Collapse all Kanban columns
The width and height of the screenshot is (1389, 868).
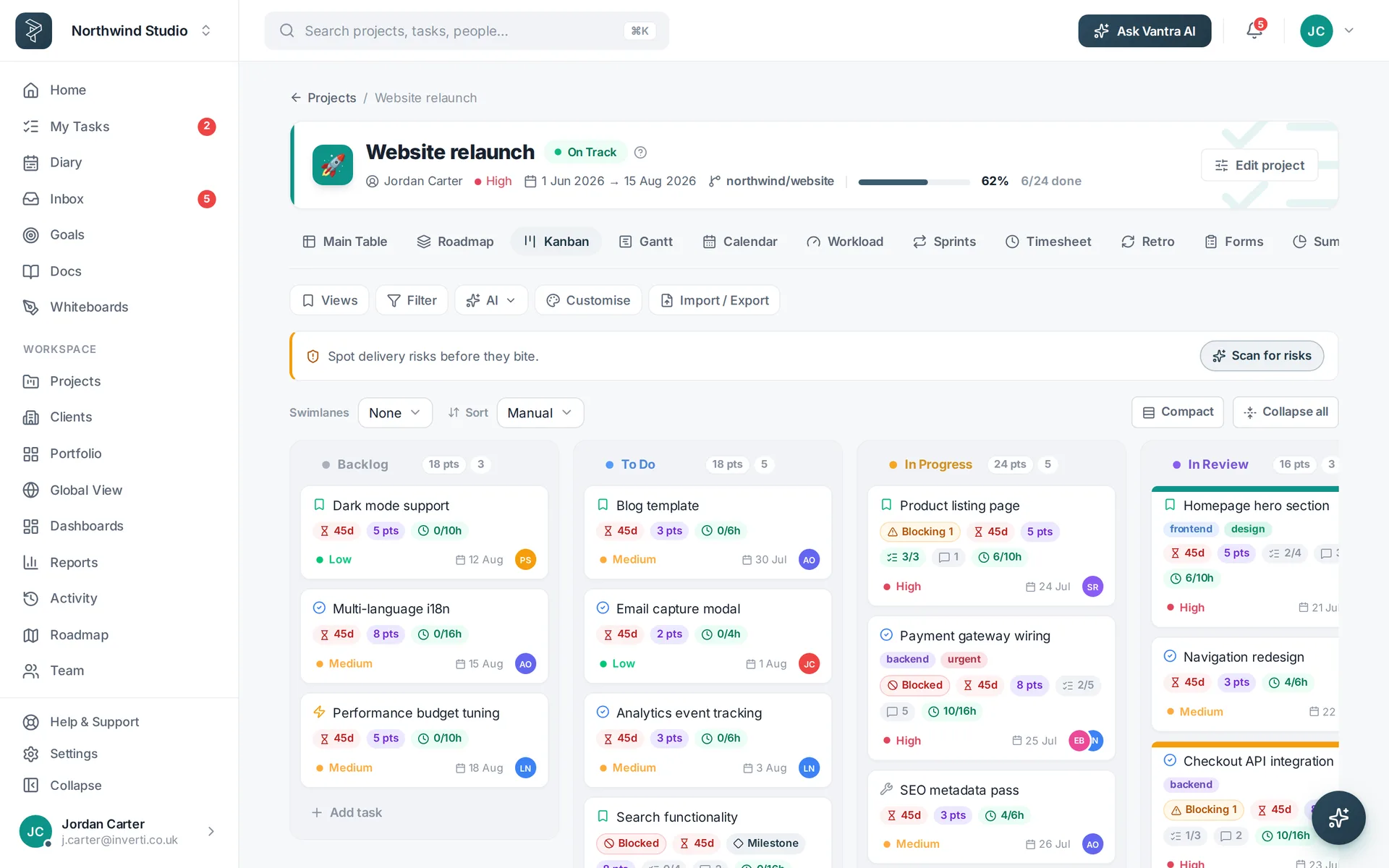click(x=1286, y=412)
